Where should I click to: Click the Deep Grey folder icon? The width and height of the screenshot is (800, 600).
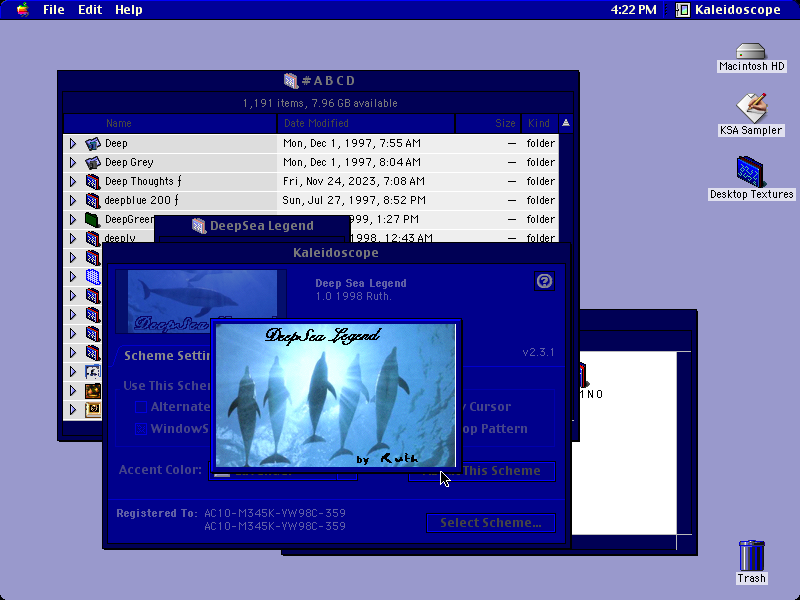click(x=92, y=162)
